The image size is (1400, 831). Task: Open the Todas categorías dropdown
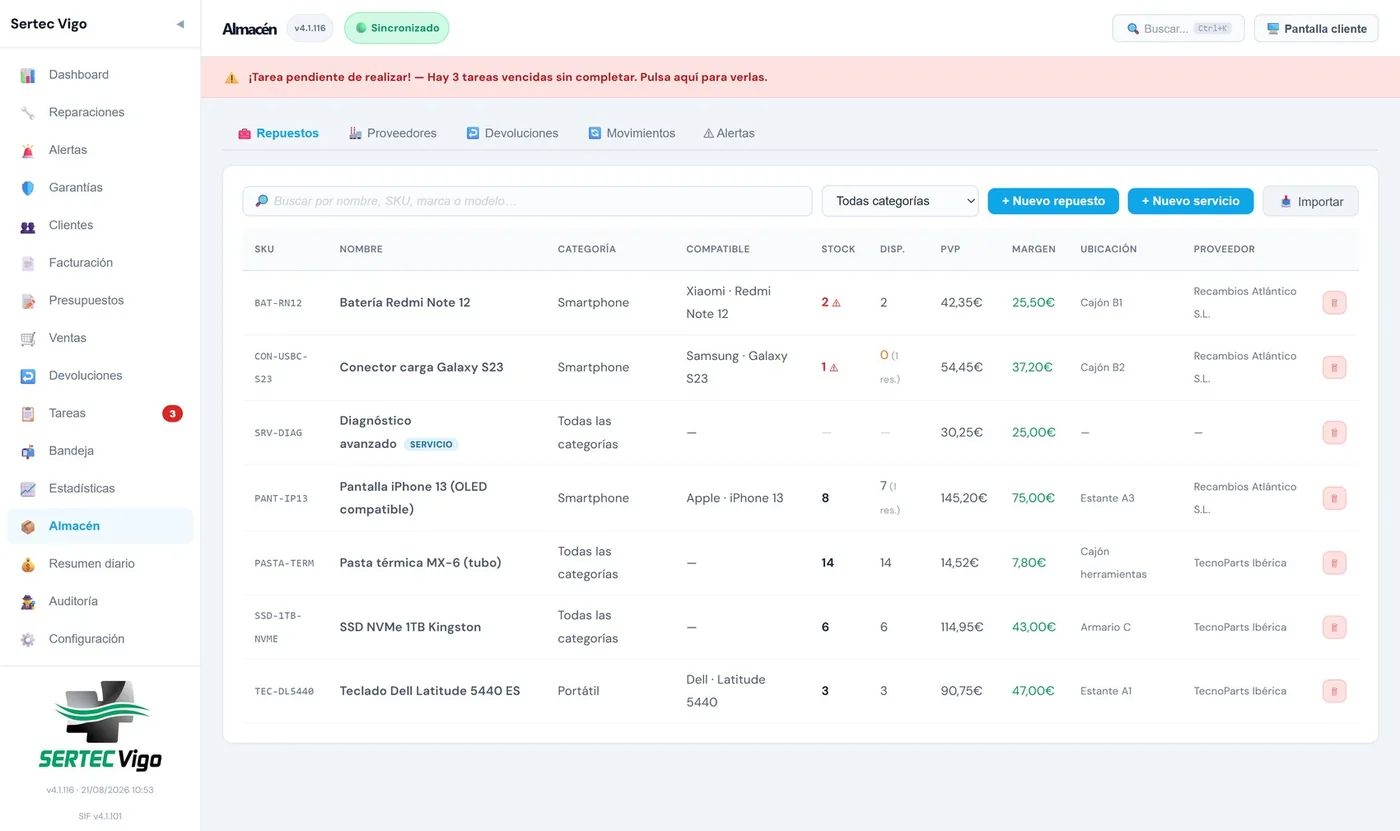tap(900, 201)
